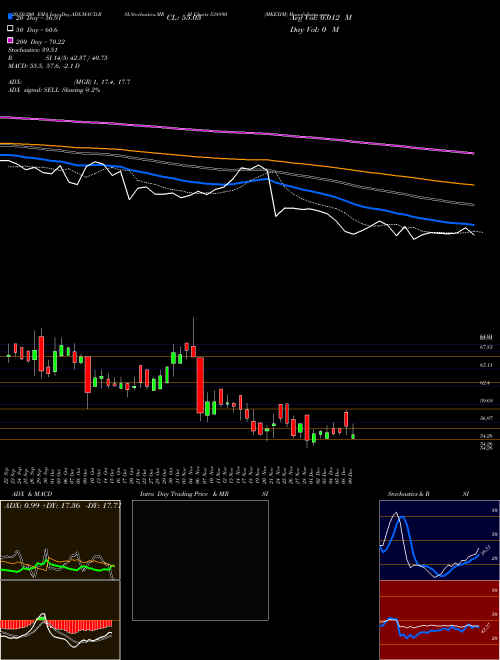This screenshot has width=500, height=660.
Task: Click the 'Day Vol: 0 M' label
Action: [314, 29]
